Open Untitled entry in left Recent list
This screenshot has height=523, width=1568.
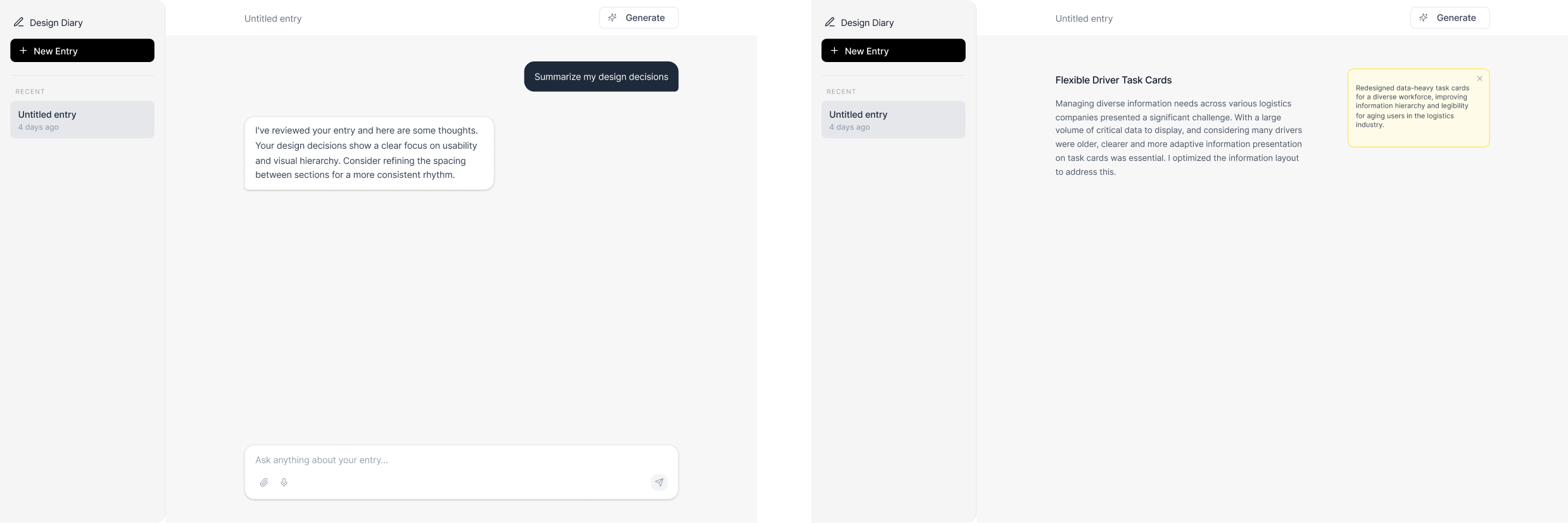[x=82, y=120]
